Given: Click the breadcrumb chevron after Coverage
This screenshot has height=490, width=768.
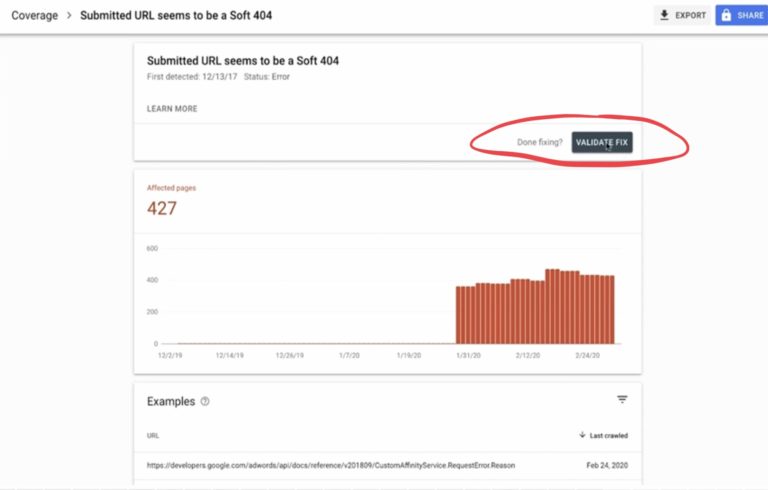Looking at the screenshot, I should click(69, 16).
